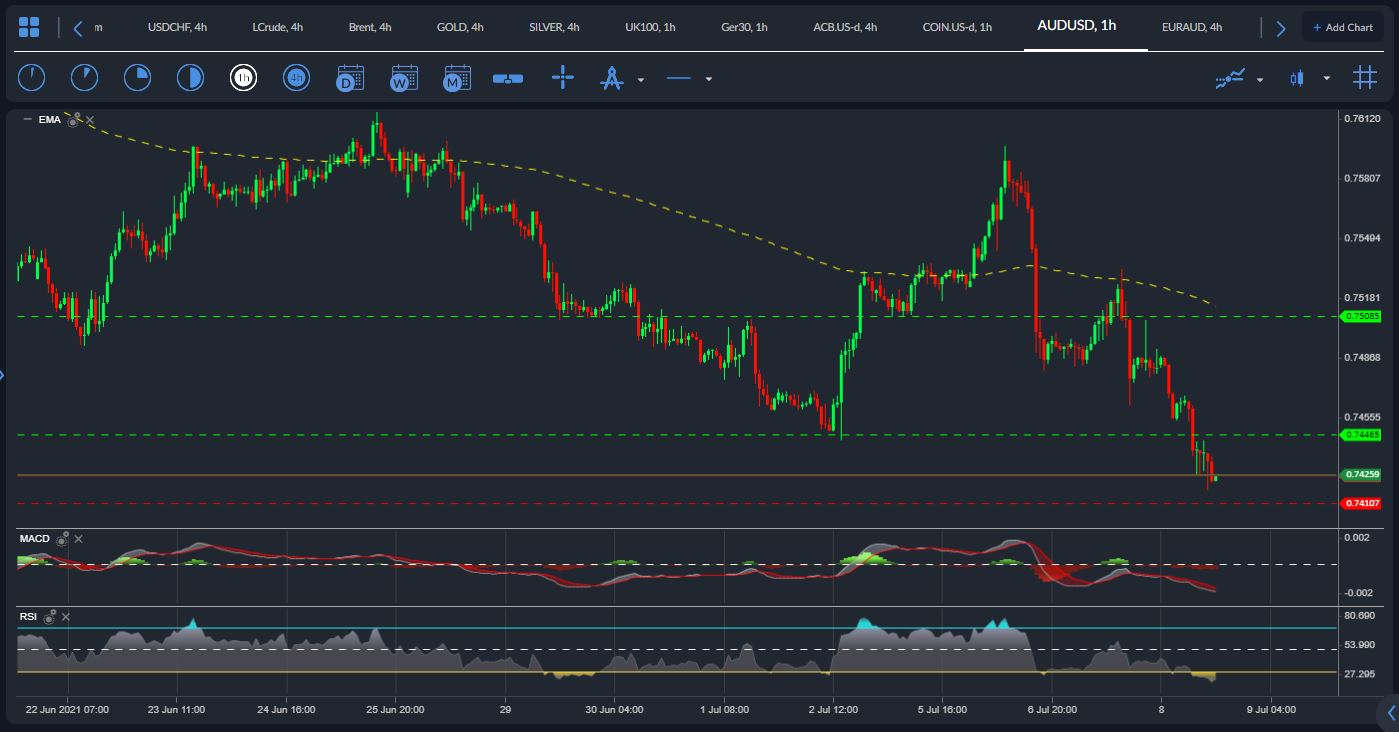Click the candlestick chart type icon
Screen dimensions: 1399x732
point(1297,78)
